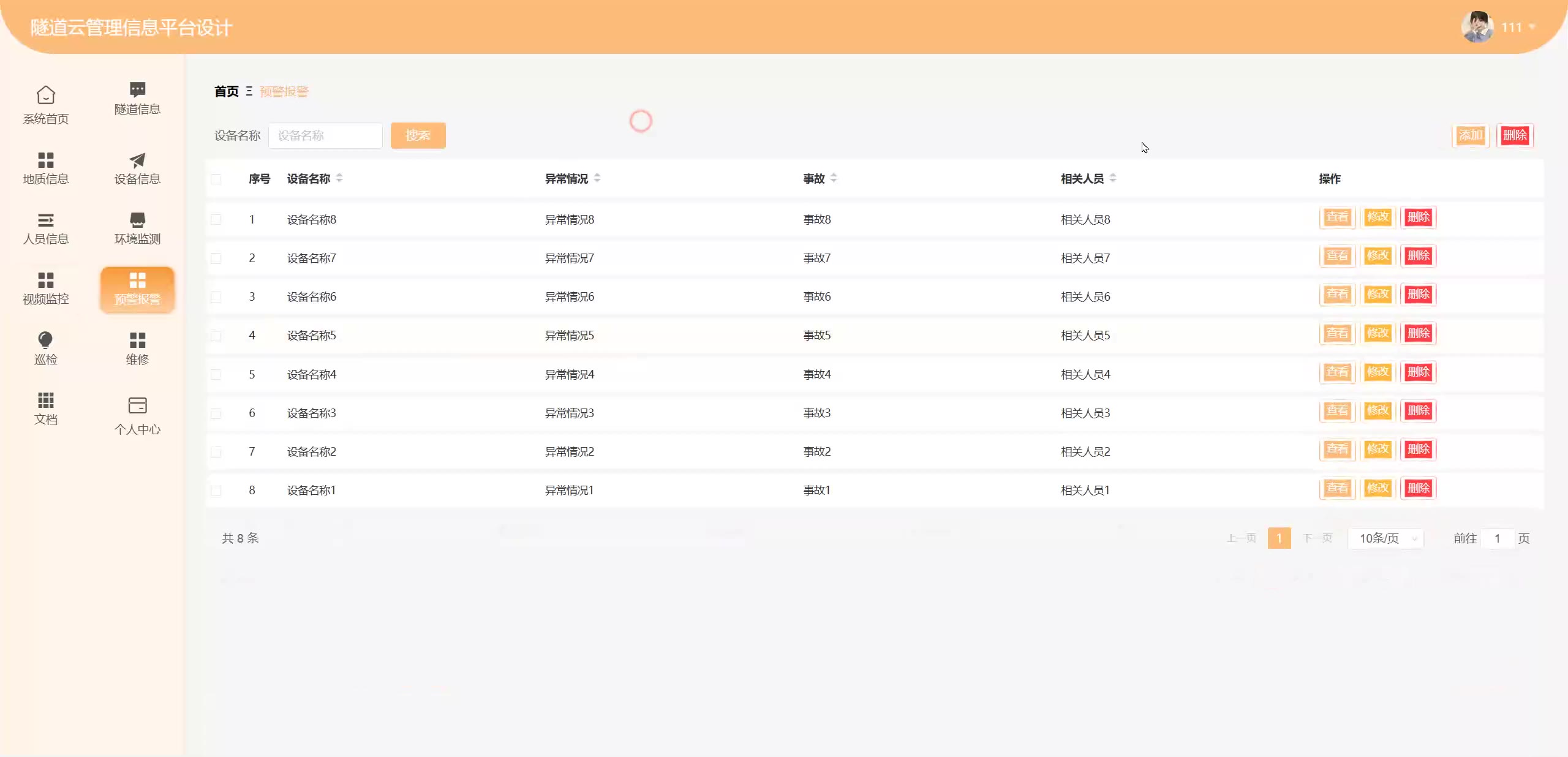Open the 10条/页 page size dropdown
The width and height of the screenshot is (1568, 757).
[x=1385, y=538]
